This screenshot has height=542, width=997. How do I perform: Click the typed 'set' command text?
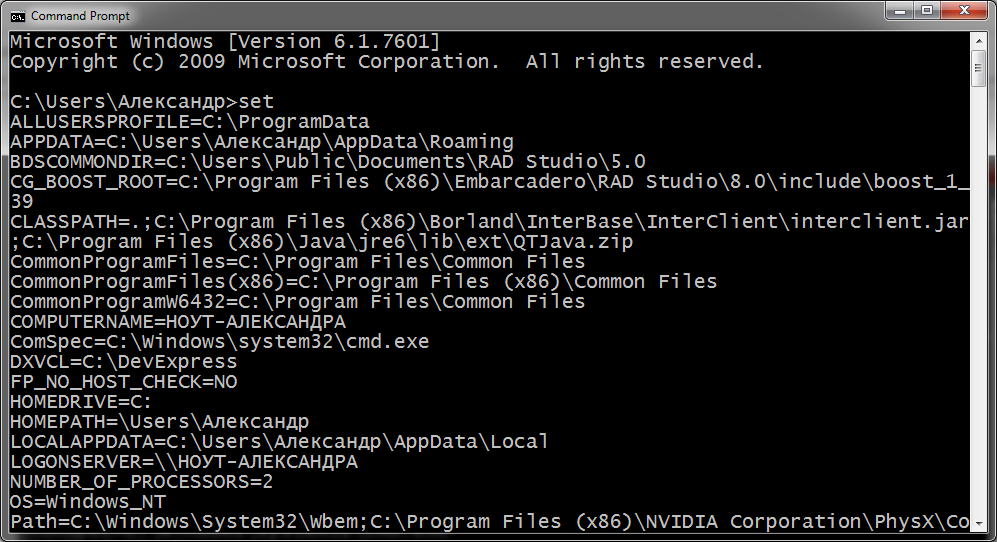click(256, 102)
